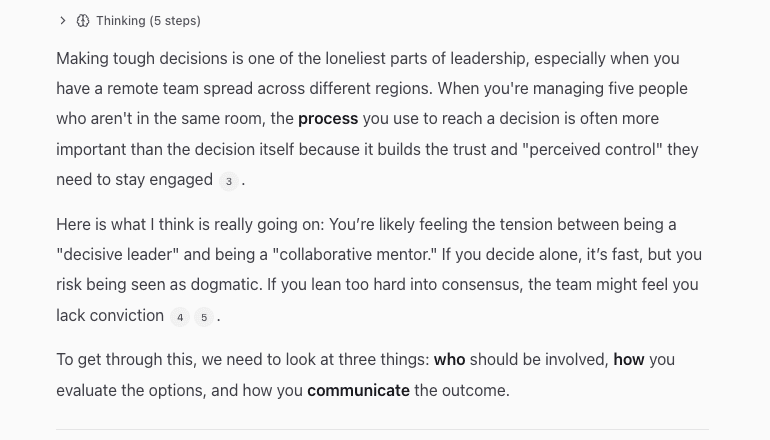Click the bold word "process"
The height and width of the screenshot is (440, 770).
point(328,119)
